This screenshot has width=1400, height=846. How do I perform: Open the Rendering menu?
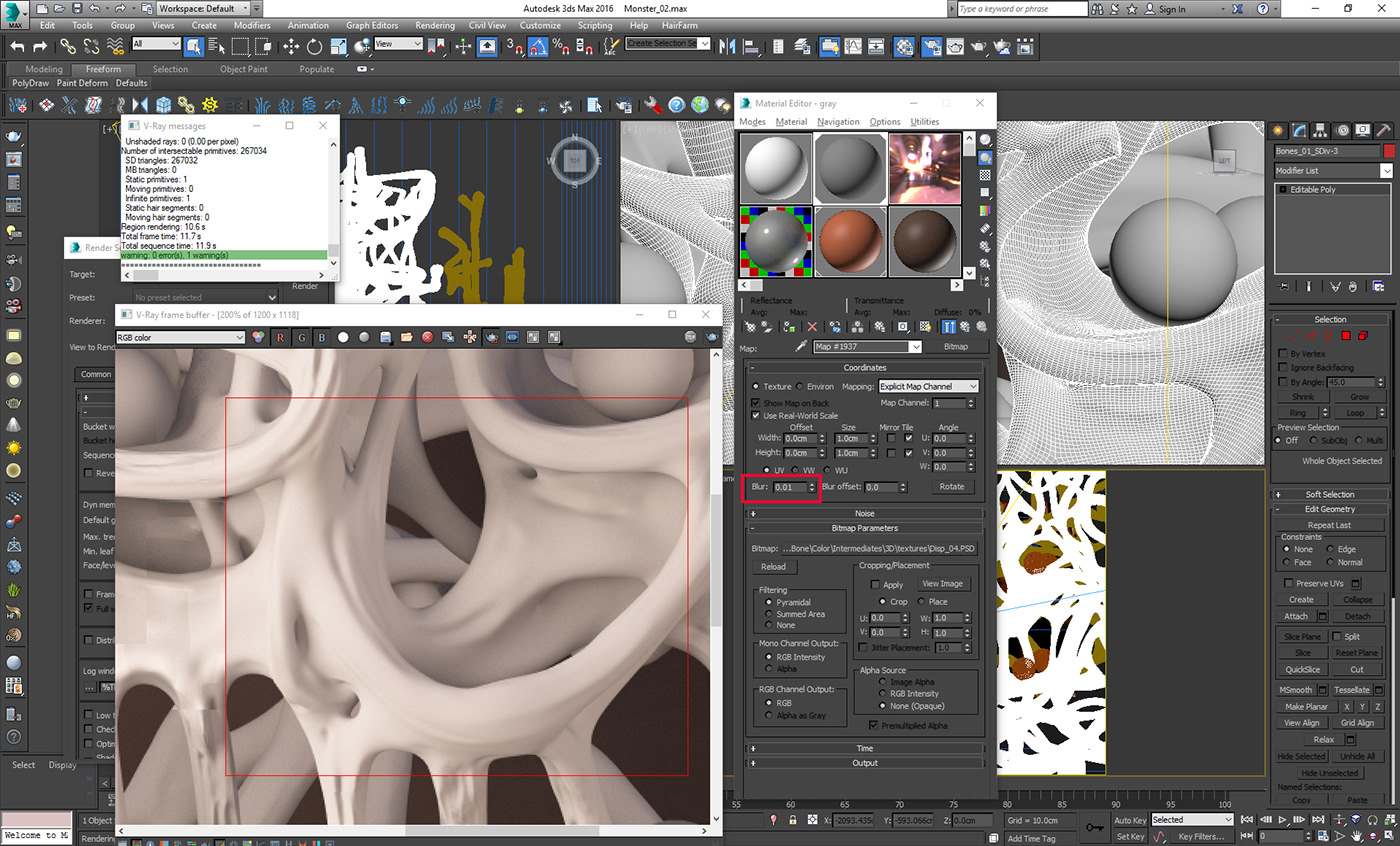pos(435,25)
